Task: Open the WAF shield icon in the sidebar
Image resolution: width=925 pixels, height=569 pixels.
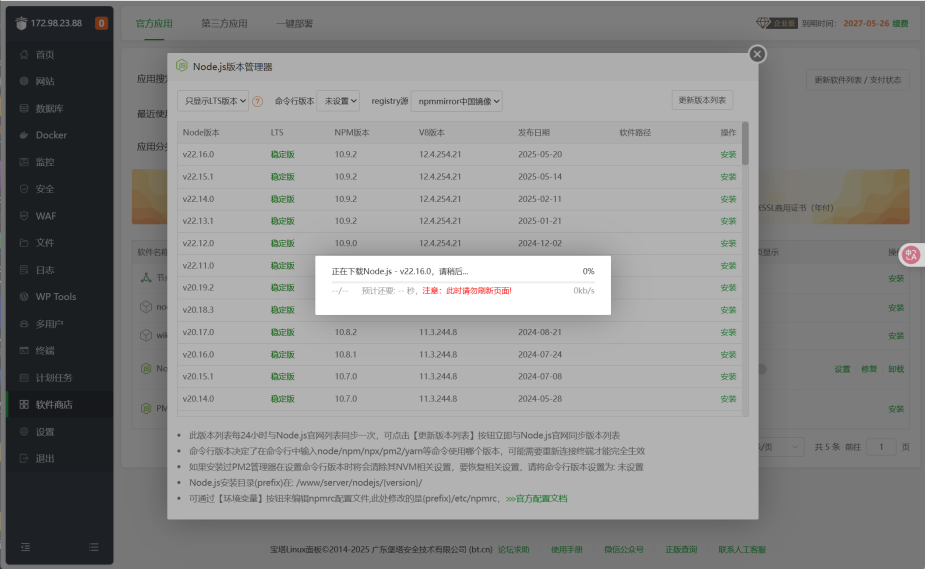Action: 24,216
